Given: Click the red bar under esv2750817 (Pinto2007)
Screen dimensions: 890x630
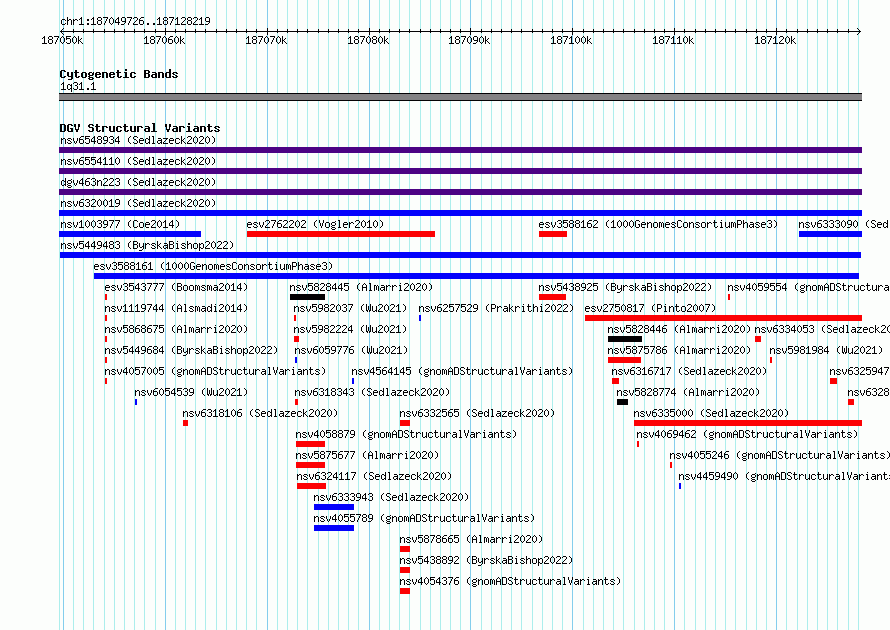Looking at the screenshot, I should (723, 318).
